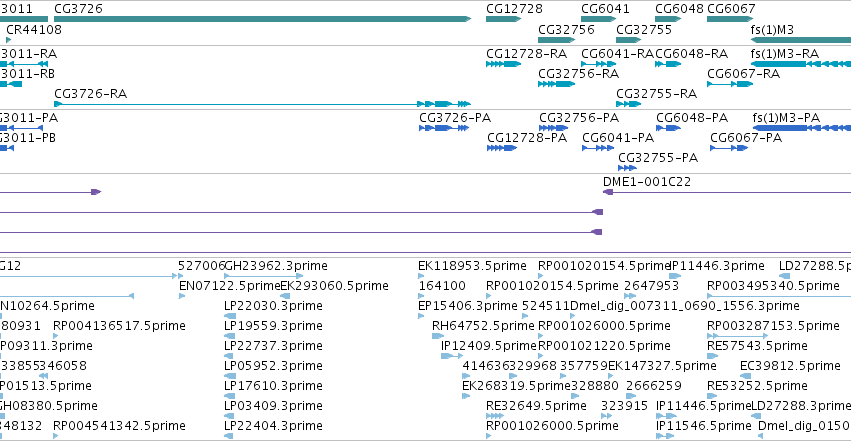
Task: Click the EK147327.5prime EST label
Action: point(662,366)
